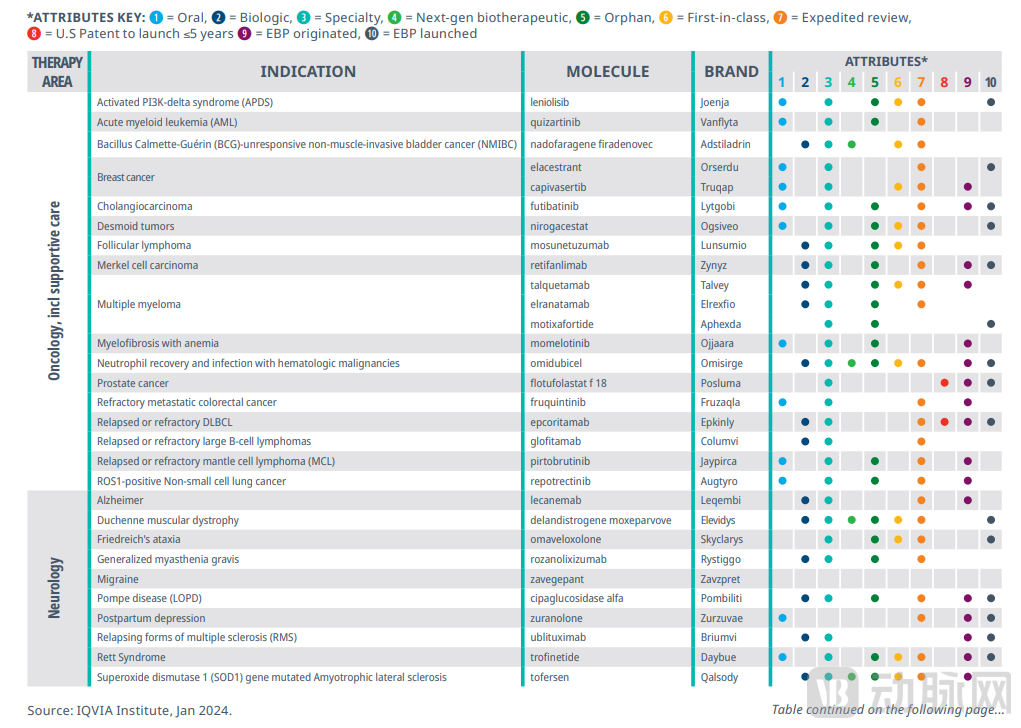Select the 'Multiple myeloma' indication cell
The height and width of the screenshot is (728, 1021).
(139, 304)
